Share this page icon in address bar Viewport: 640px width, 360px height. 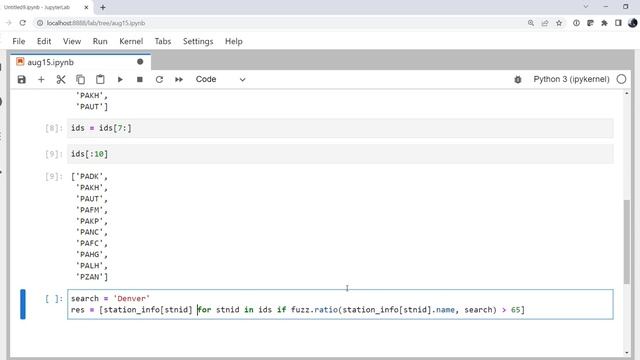(544, 23)
